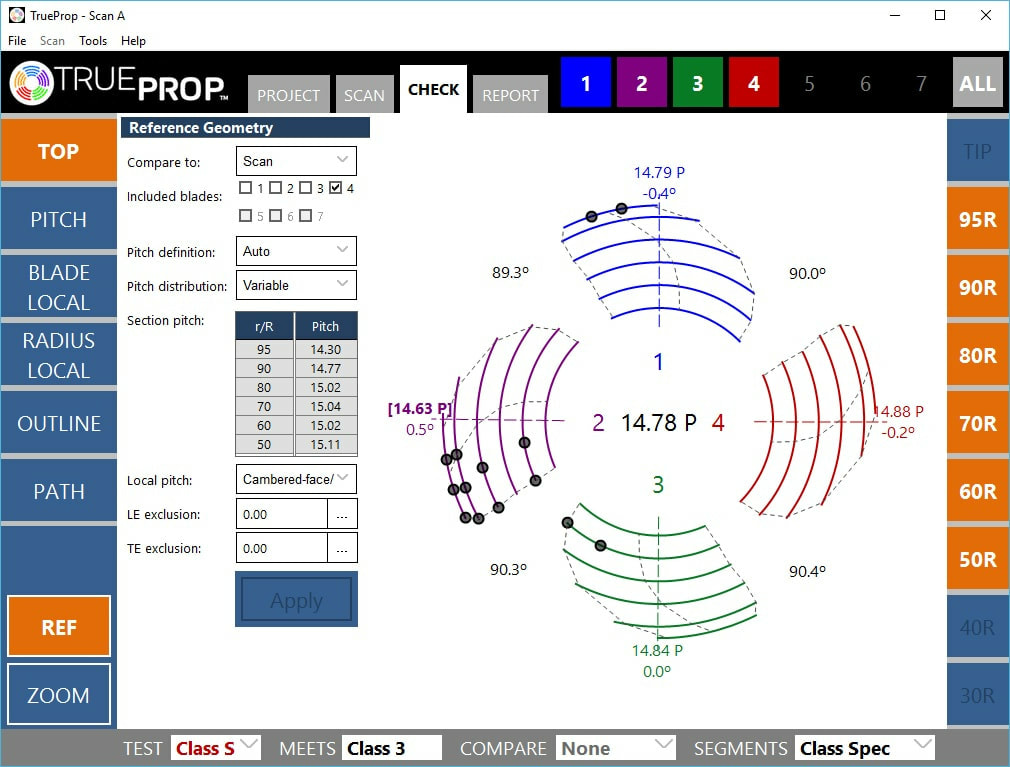This screenshot has width=1010, height=767.
Task: Show all blades with ALL button
Action: coord(977,84)
